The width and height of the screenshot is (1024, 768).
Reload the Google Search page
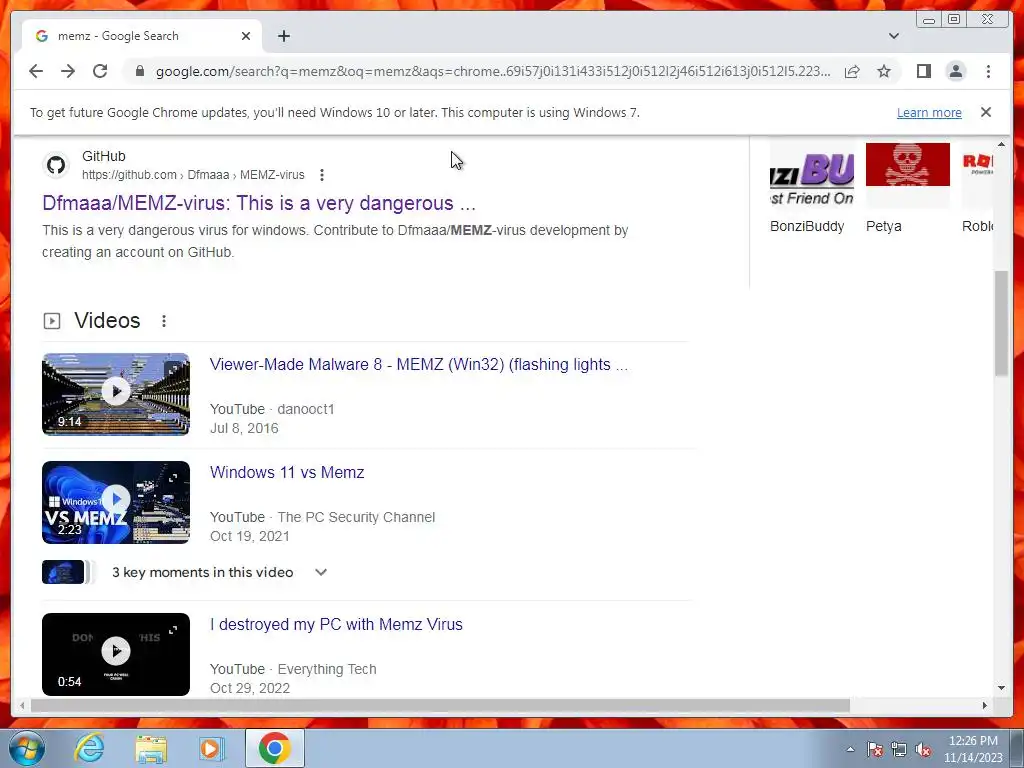(100, 71)
